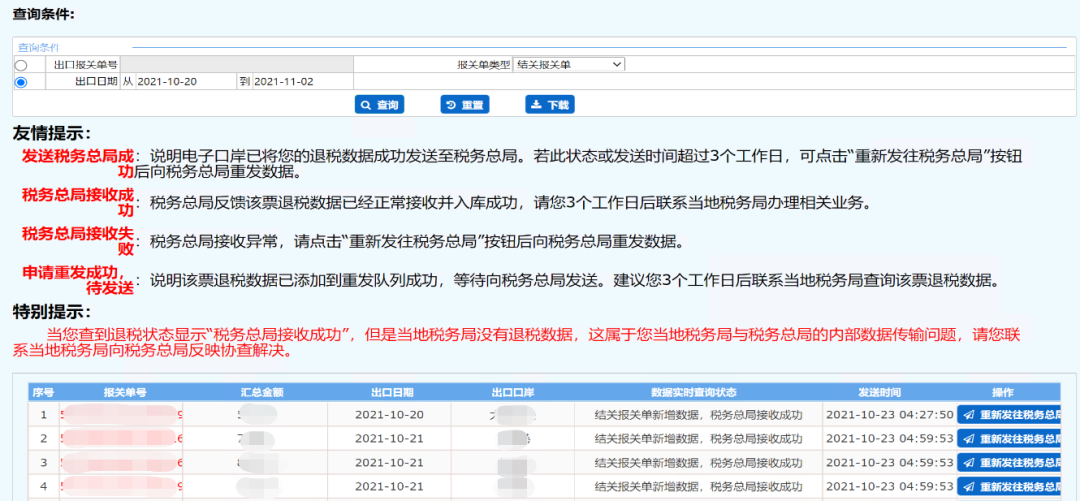Click the 出口报关单号 input field
The width and height of the screenshot is (1080, 501).
pos(237,65)
